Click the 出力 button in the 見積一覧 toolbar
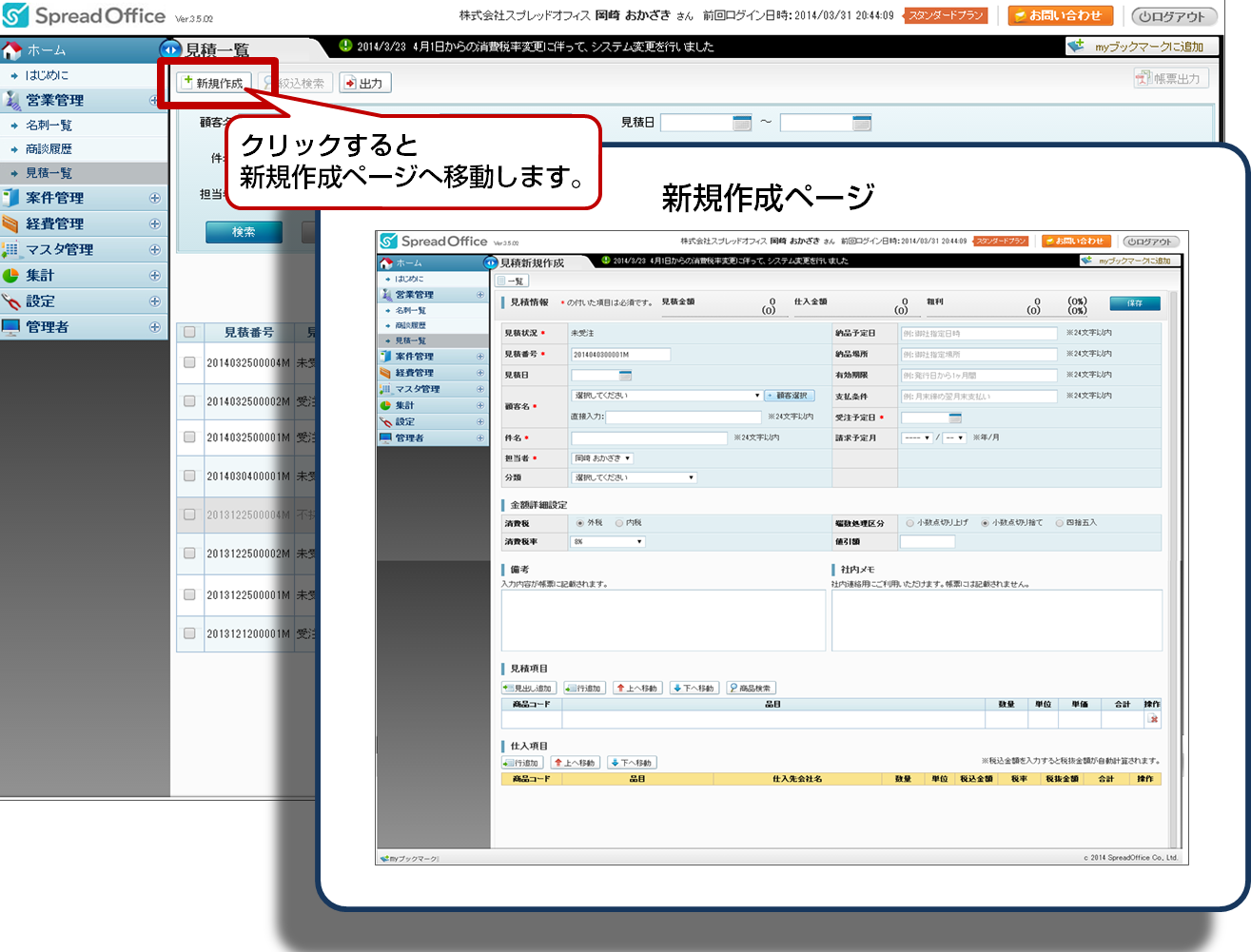 (364, 84)
